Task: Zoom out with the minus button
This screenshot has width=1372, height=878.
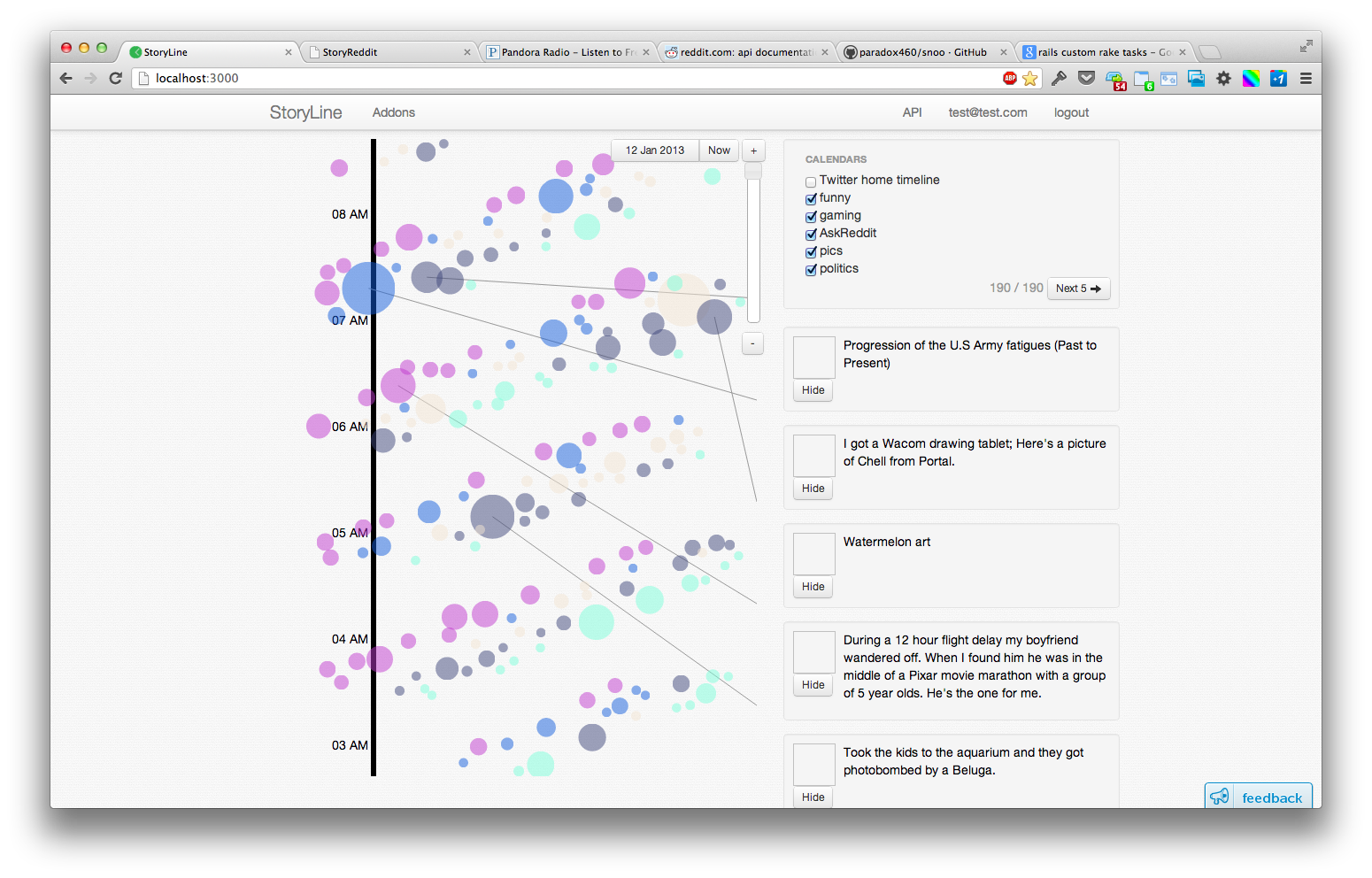Action: 752,343
